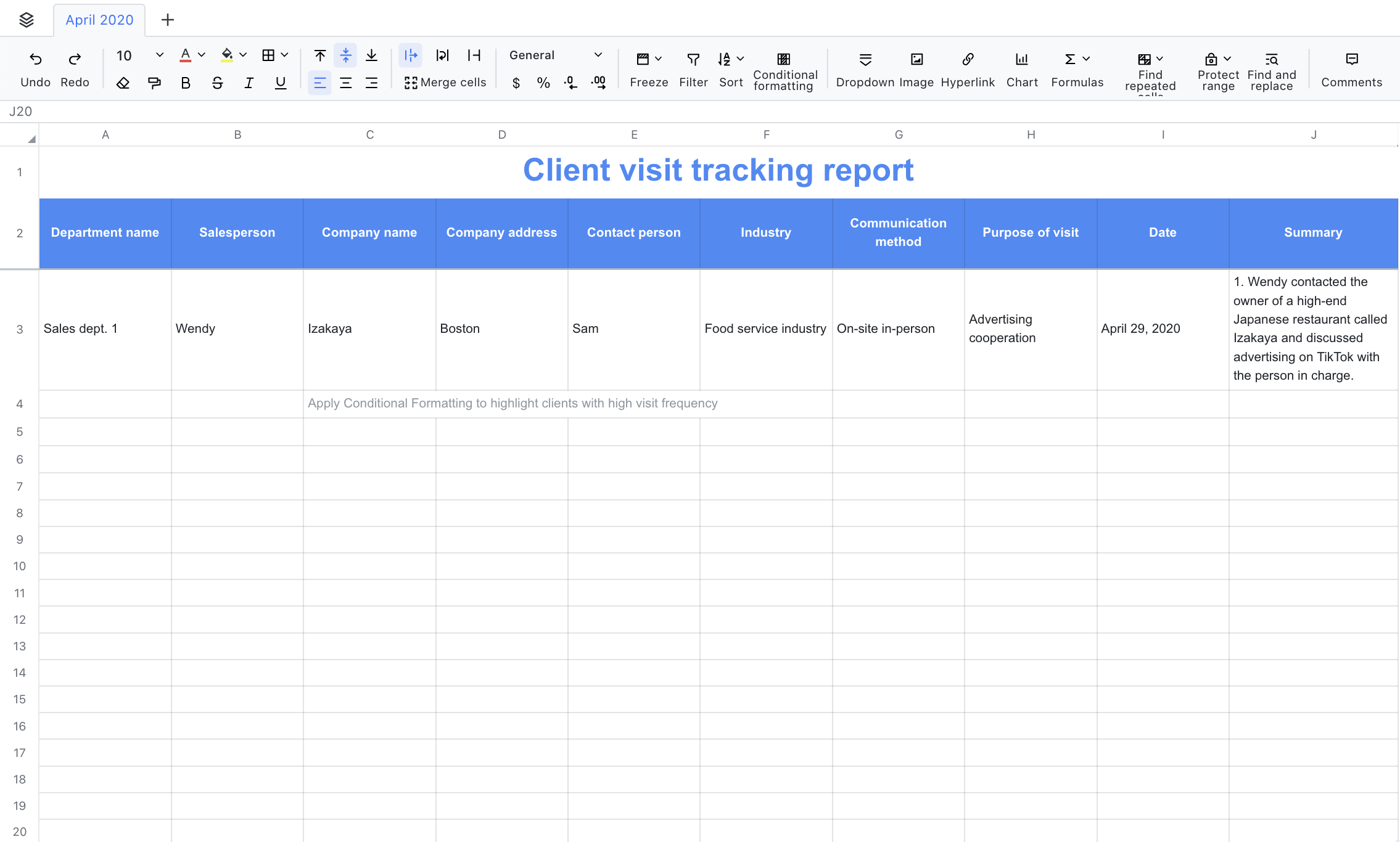Click the text clip icon
Image resolution: width=1400 pixels, height=842 pixels.
pyautogui.click(x=474, y=55)
